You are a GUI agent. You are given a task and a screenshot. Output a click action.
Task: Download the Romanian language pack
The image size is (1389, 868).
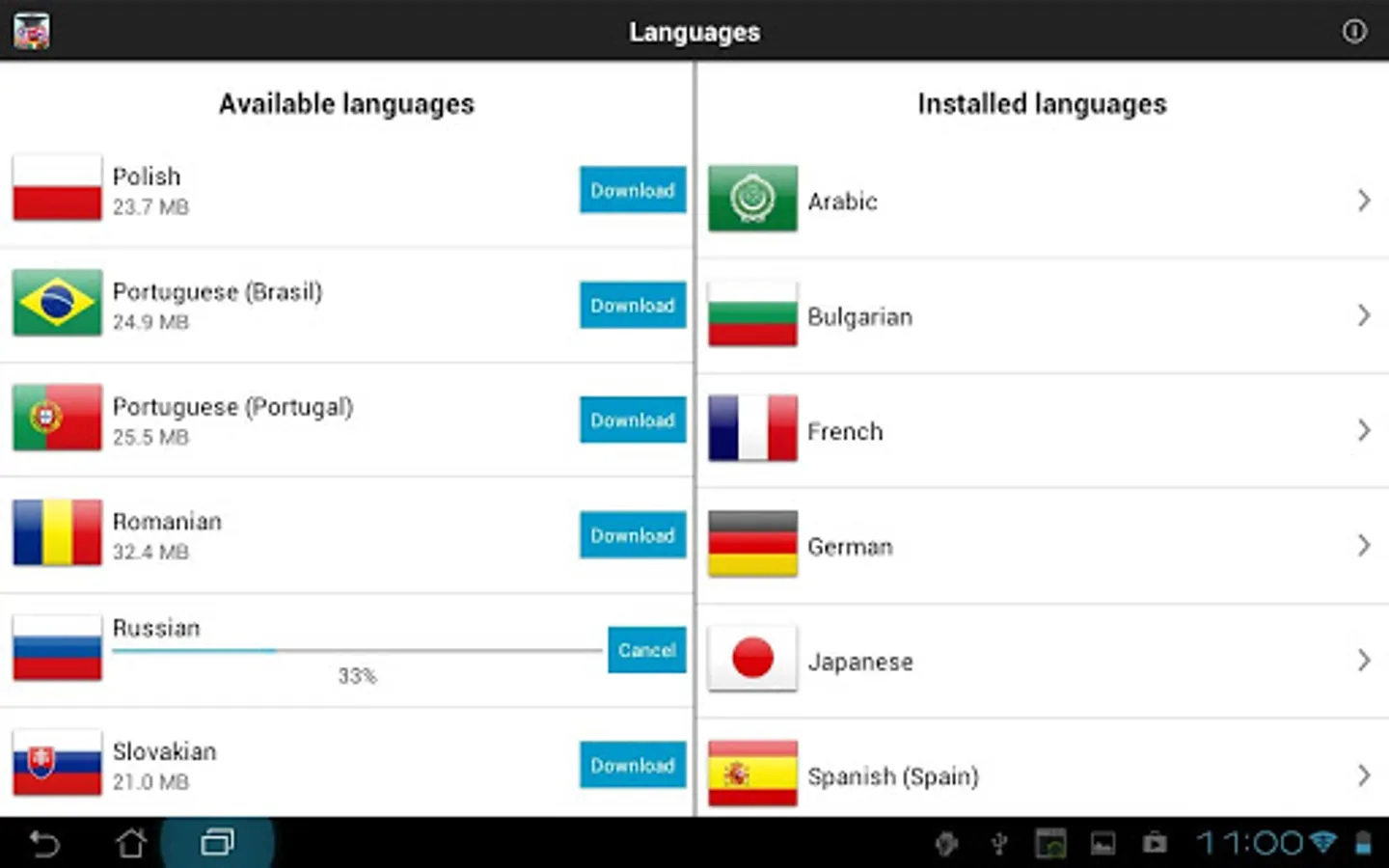tap(633, 534)
